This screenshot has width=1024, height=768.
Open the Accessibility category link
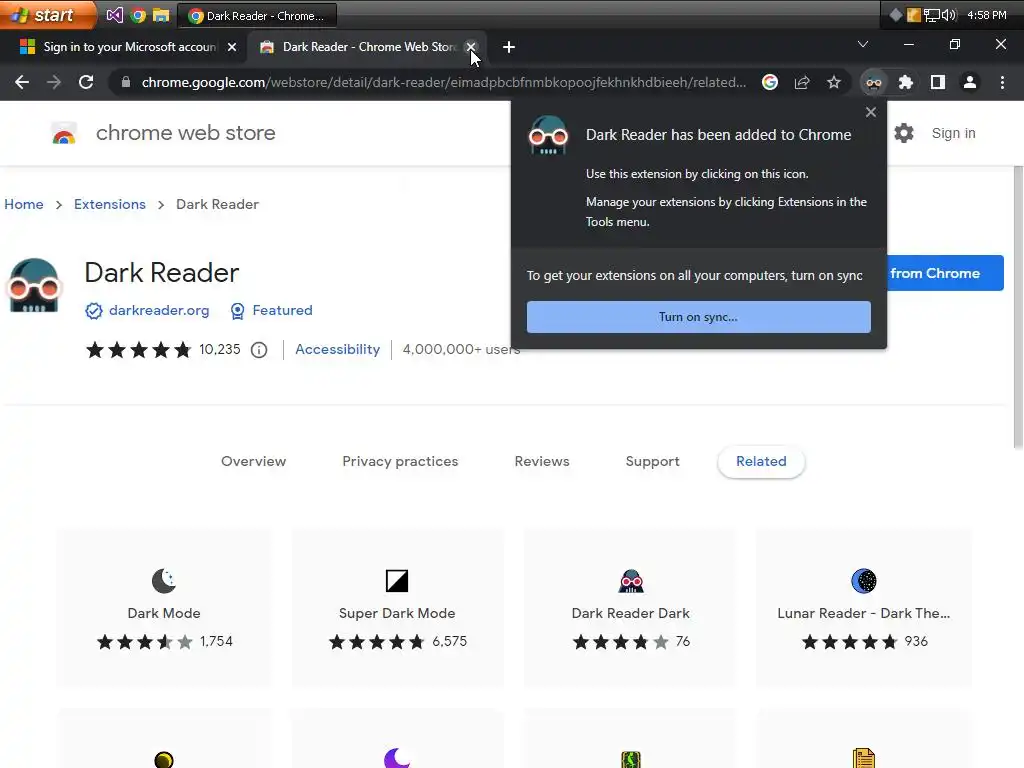tap(337, 349)
